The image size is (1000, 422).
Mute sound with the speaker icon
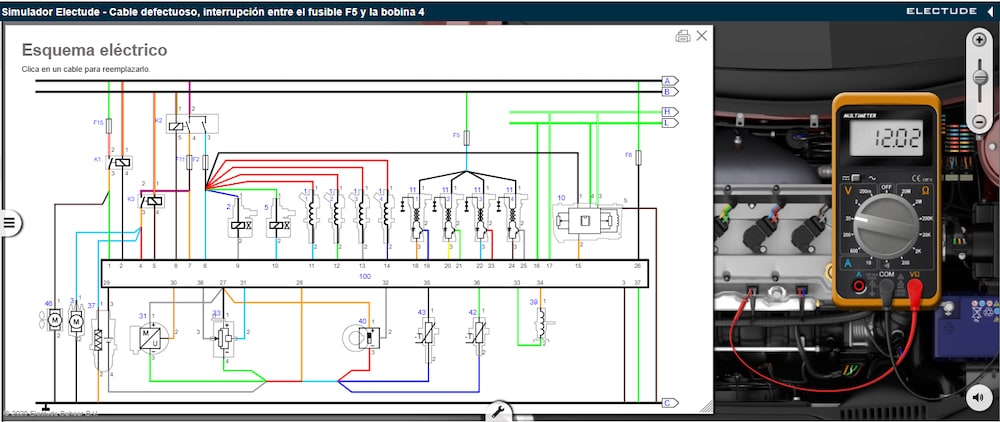click(x=978, y=398)
